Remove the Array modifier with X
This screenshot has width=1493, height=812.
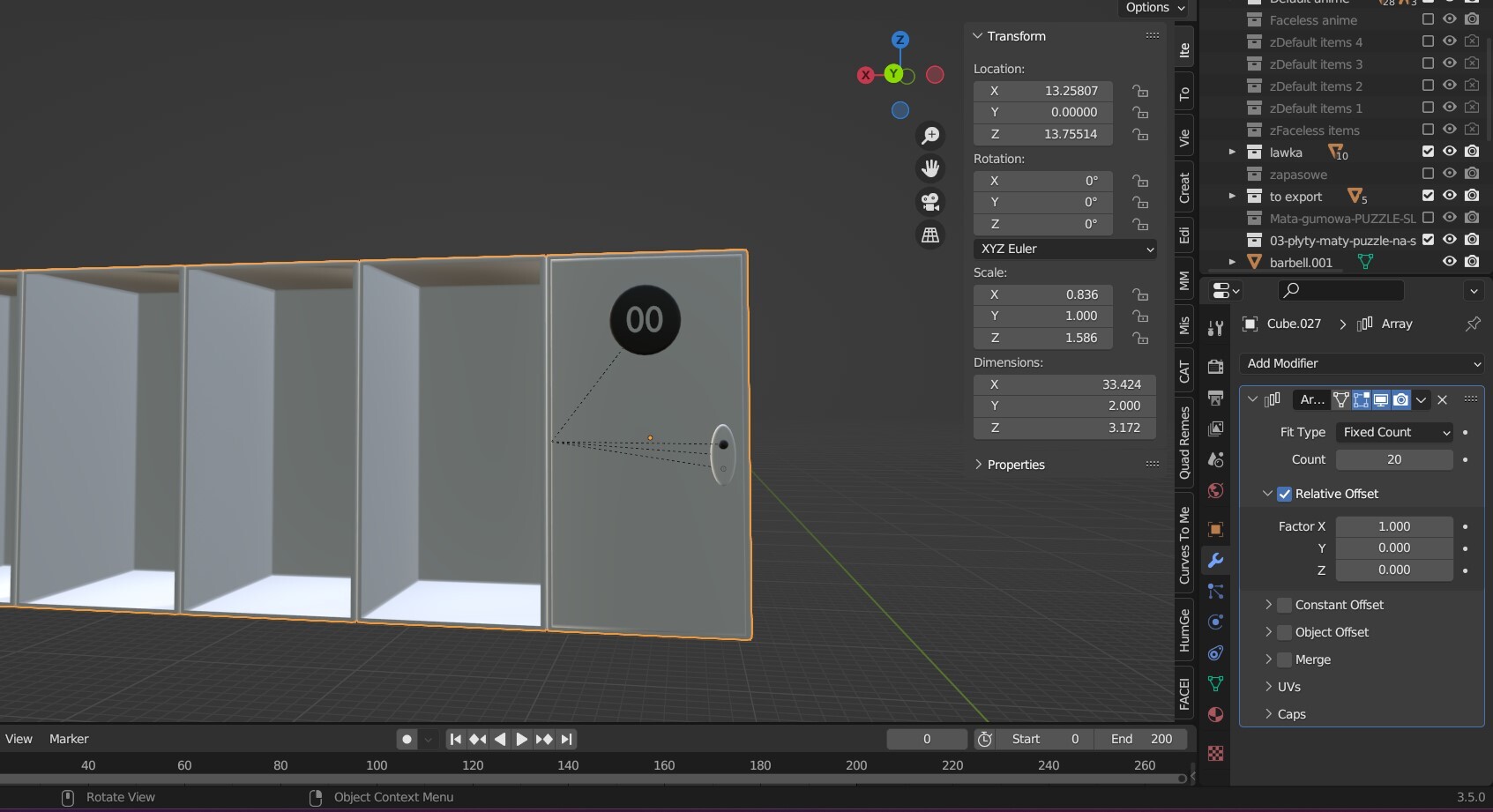tap(1443, 399)
